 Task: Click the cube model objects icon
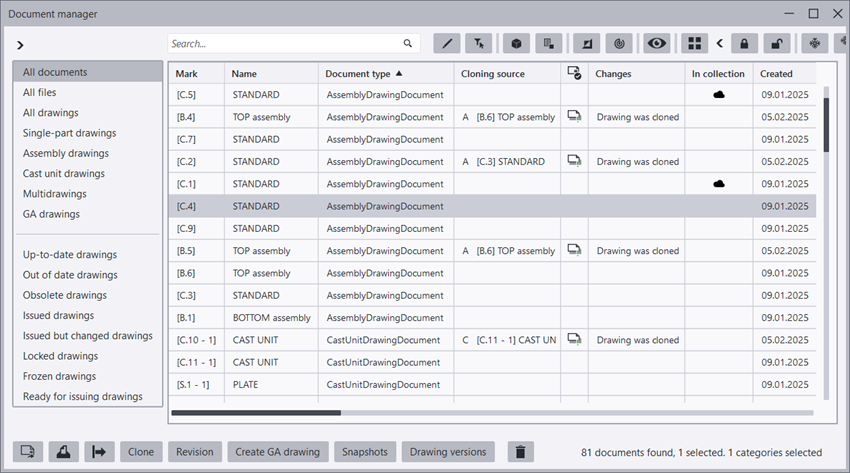point(515,44)
